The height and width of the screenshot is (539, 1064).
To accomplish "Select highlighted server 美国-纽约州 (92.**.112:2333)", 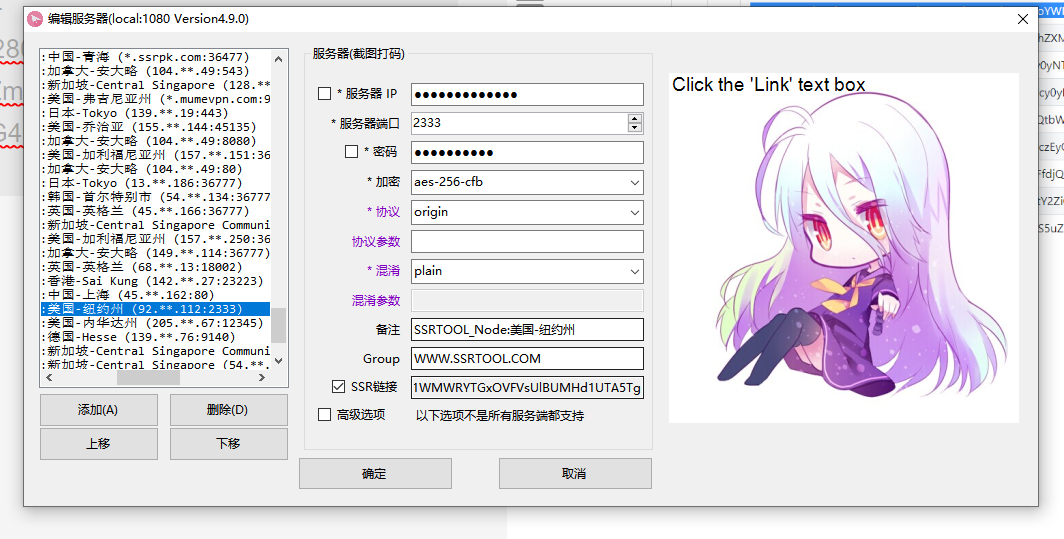I will point(156,309).
